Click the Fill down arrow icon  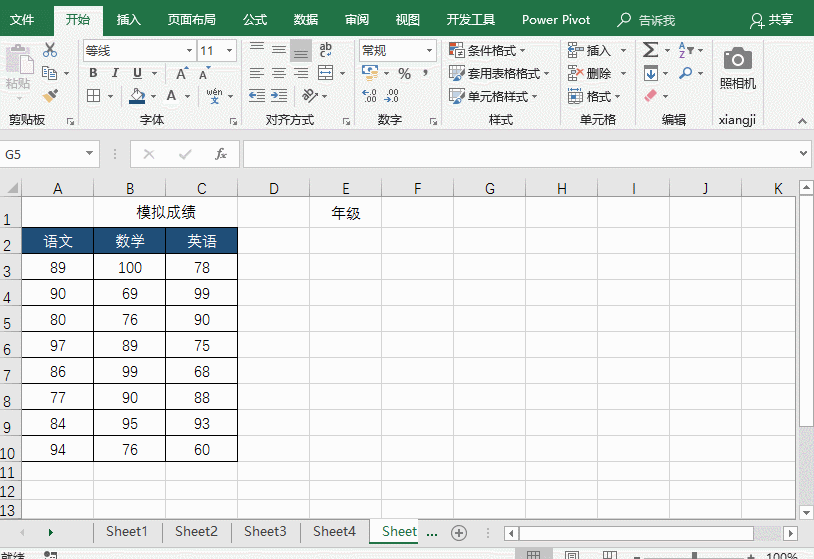tap(650, 73)
